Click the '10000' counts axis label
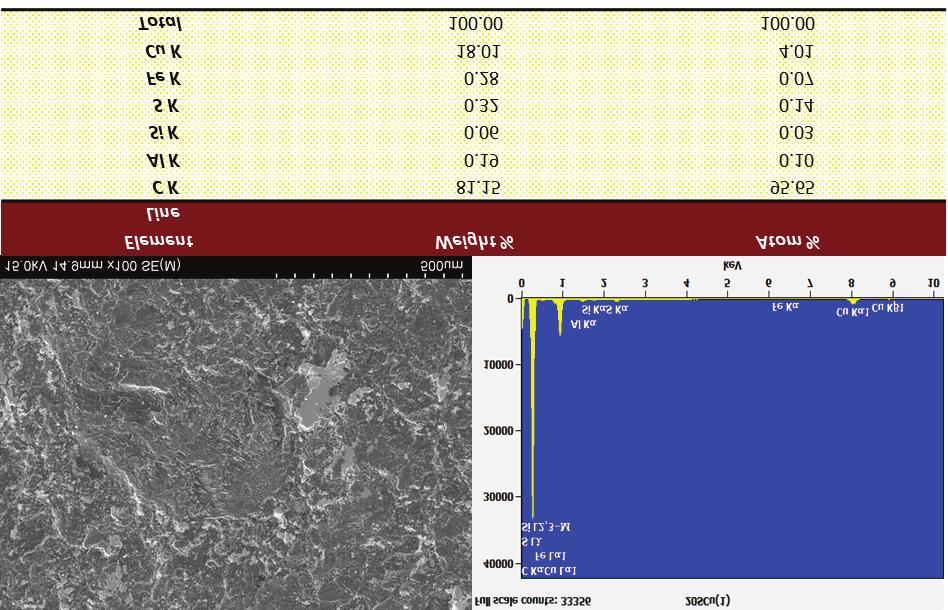This screenshot has width=948, height=610. click(x=499, y=365)
